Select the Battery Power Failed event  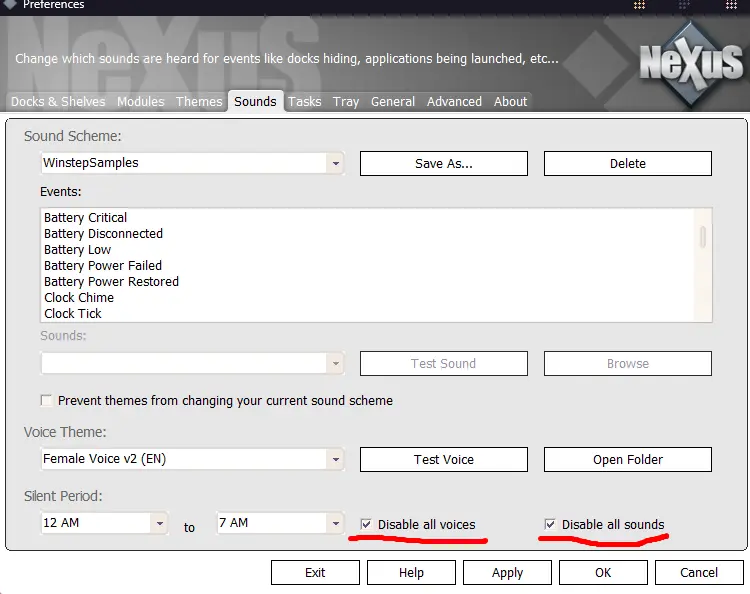103,265
